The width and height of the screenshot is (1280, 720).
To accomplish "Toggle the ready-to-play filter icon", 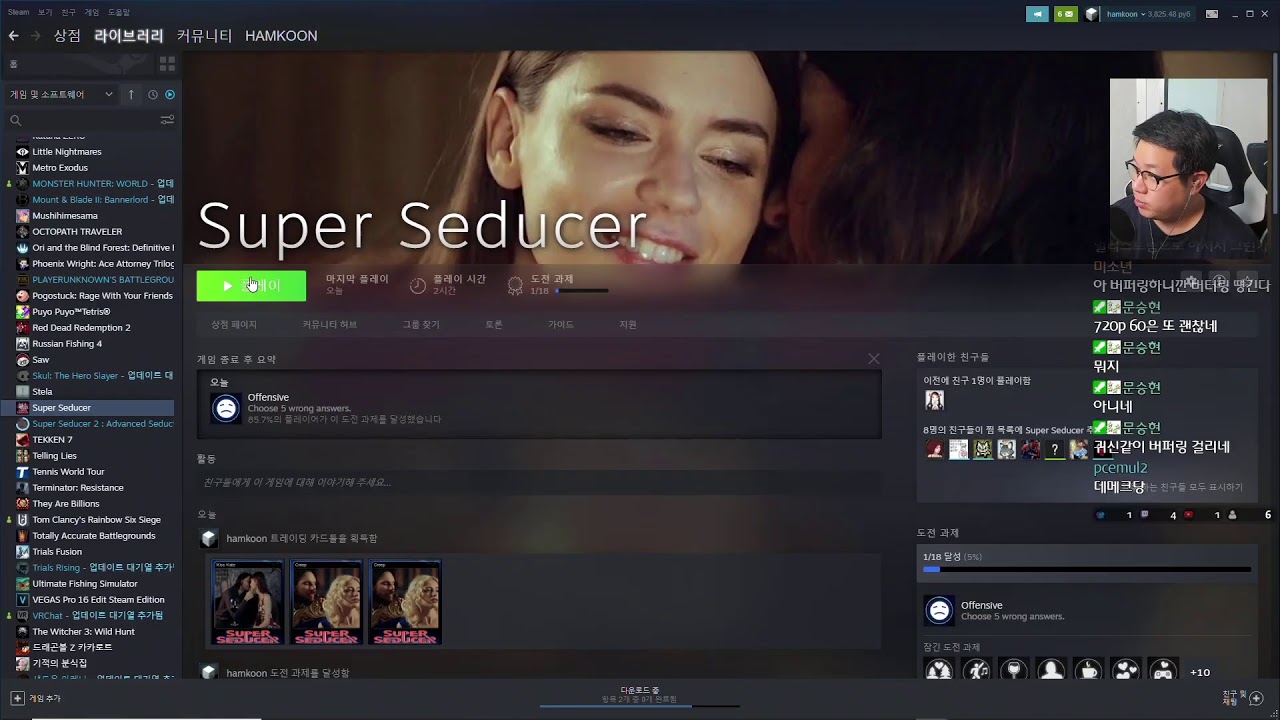I will click(x=170, y=94).
